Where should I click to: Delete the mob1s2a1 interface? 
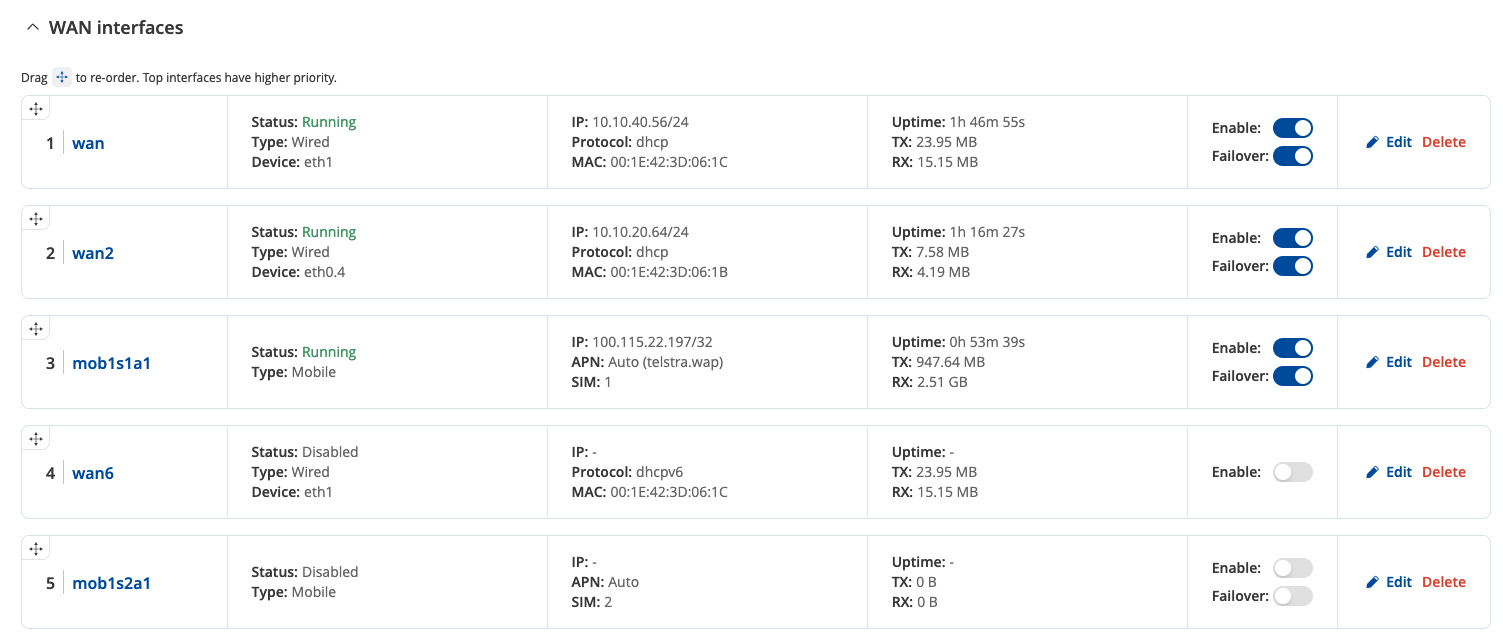pyautogui.click(x=1443, y=582)
